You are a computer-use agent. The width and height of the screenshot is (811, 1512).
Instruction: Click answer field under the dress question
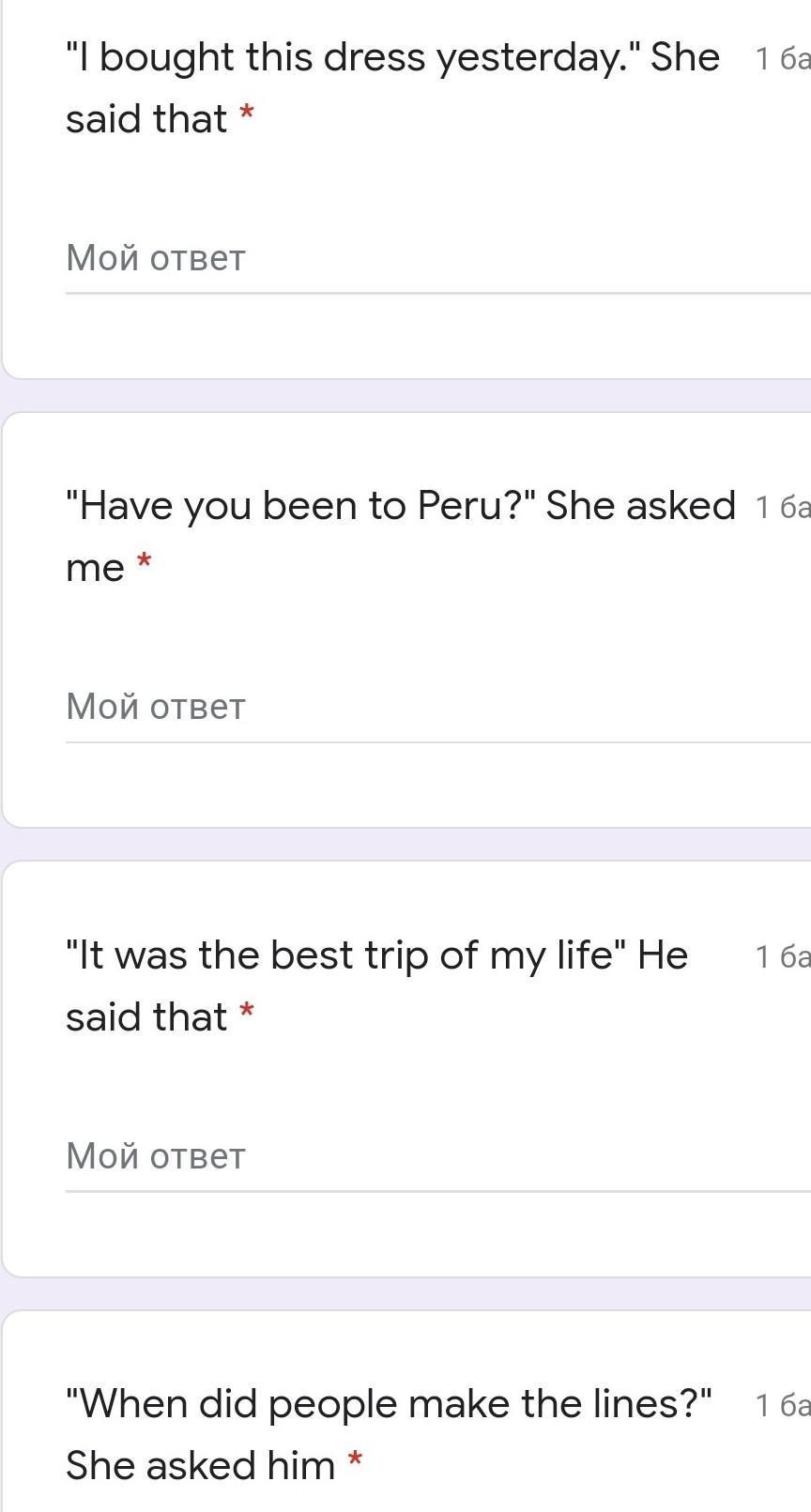point(432,258)
